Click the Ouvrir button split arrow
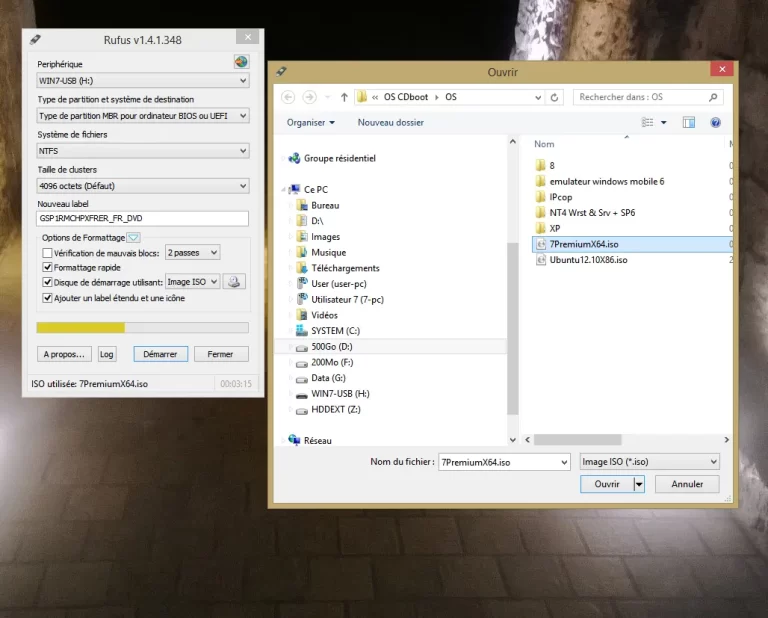The width and height of the screenshot is (768, 618). pos(639,484)
